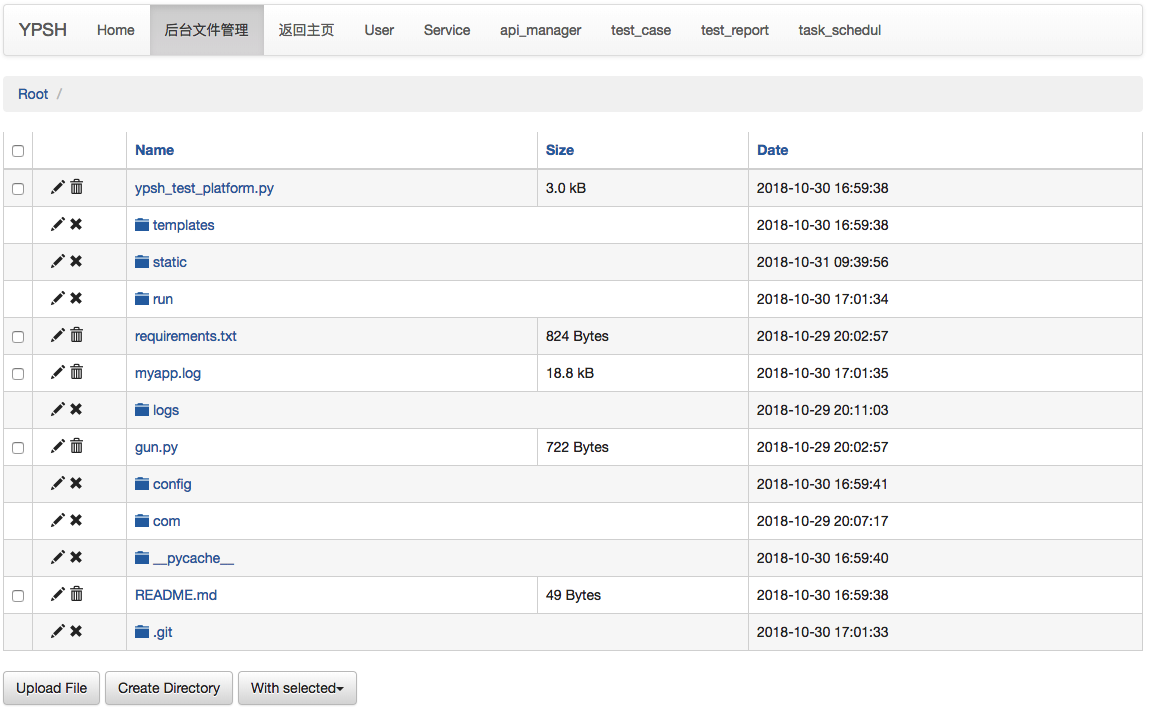1152x719 pixels.
Task: Delete the __pycache__ folder with the X icon
Action: pyautogui.click(x=76, y=557)
